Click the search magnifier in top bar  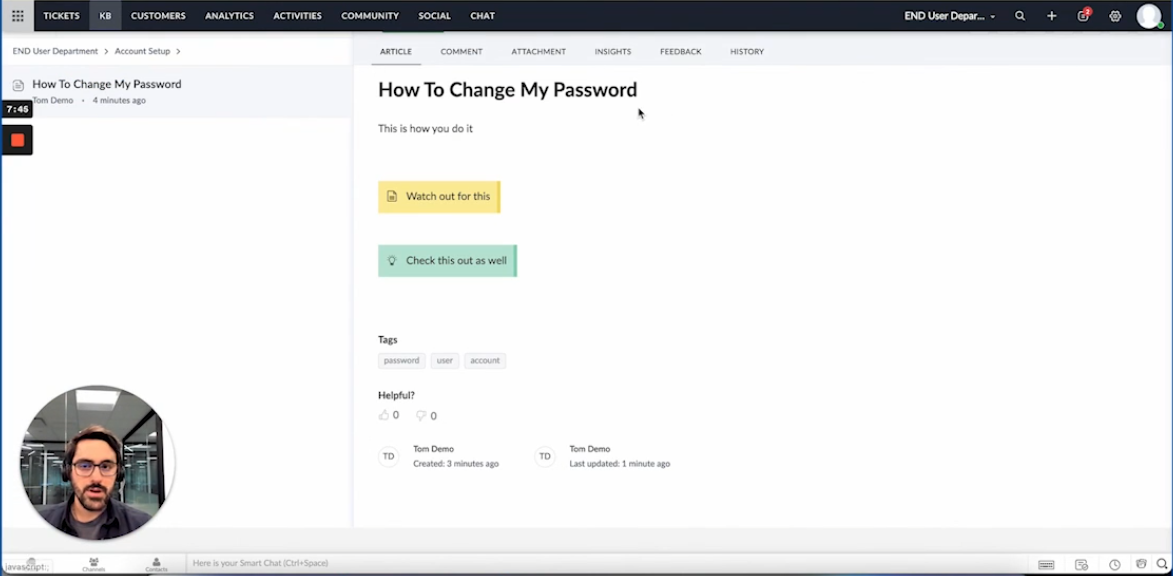tap(1020, 16)
